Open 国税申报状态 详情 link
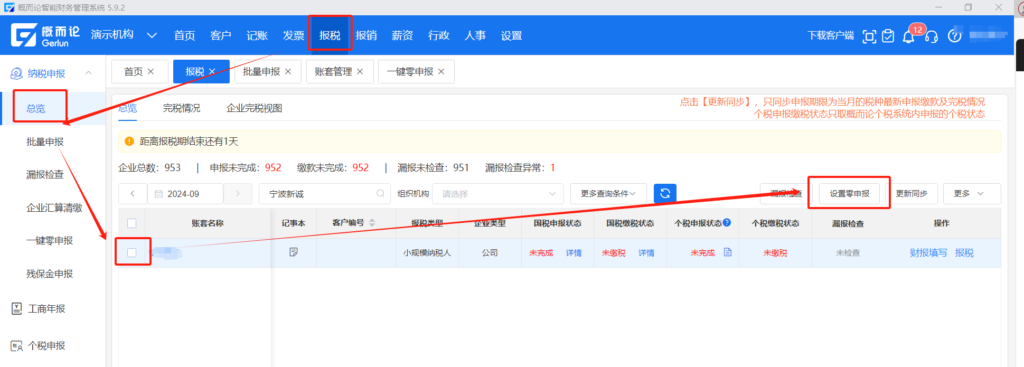 point(573,253)
